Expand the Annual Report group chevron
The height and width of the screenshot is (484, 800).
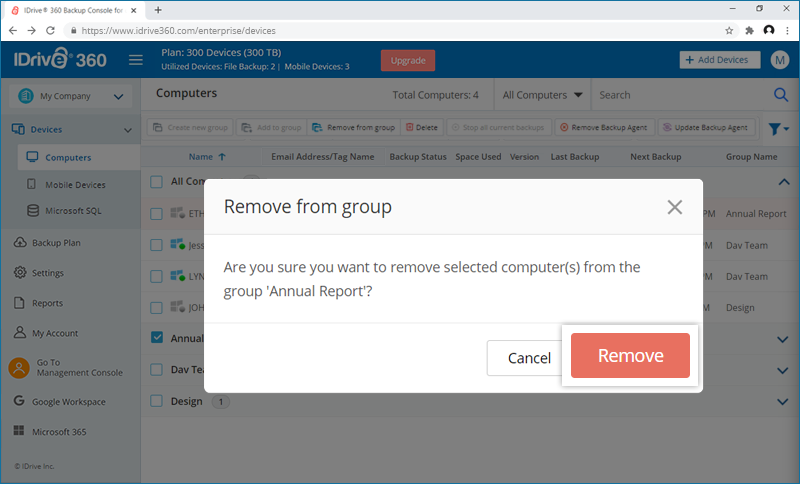click(783, 339)
